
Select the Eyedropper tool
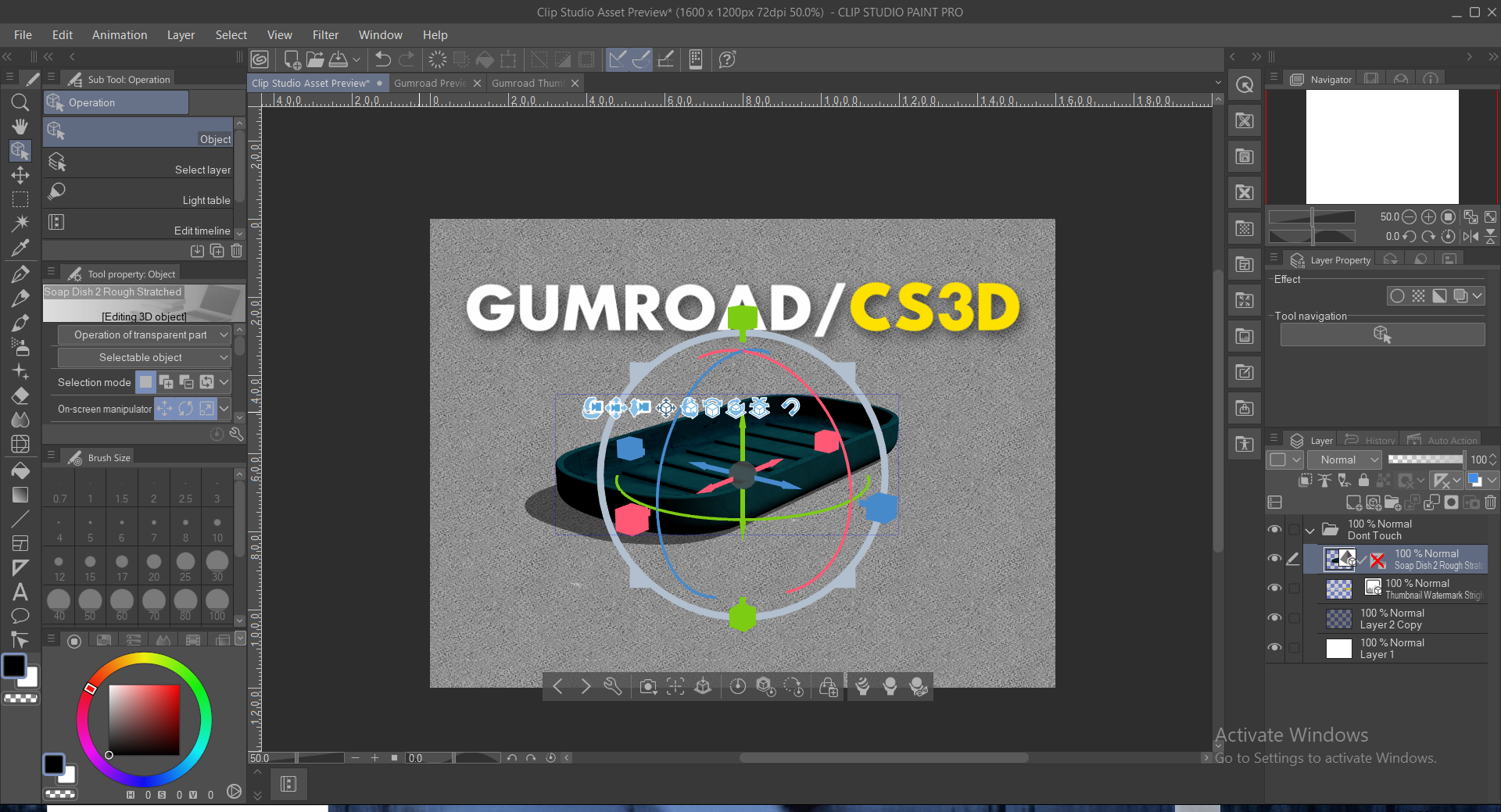(20, 248)
